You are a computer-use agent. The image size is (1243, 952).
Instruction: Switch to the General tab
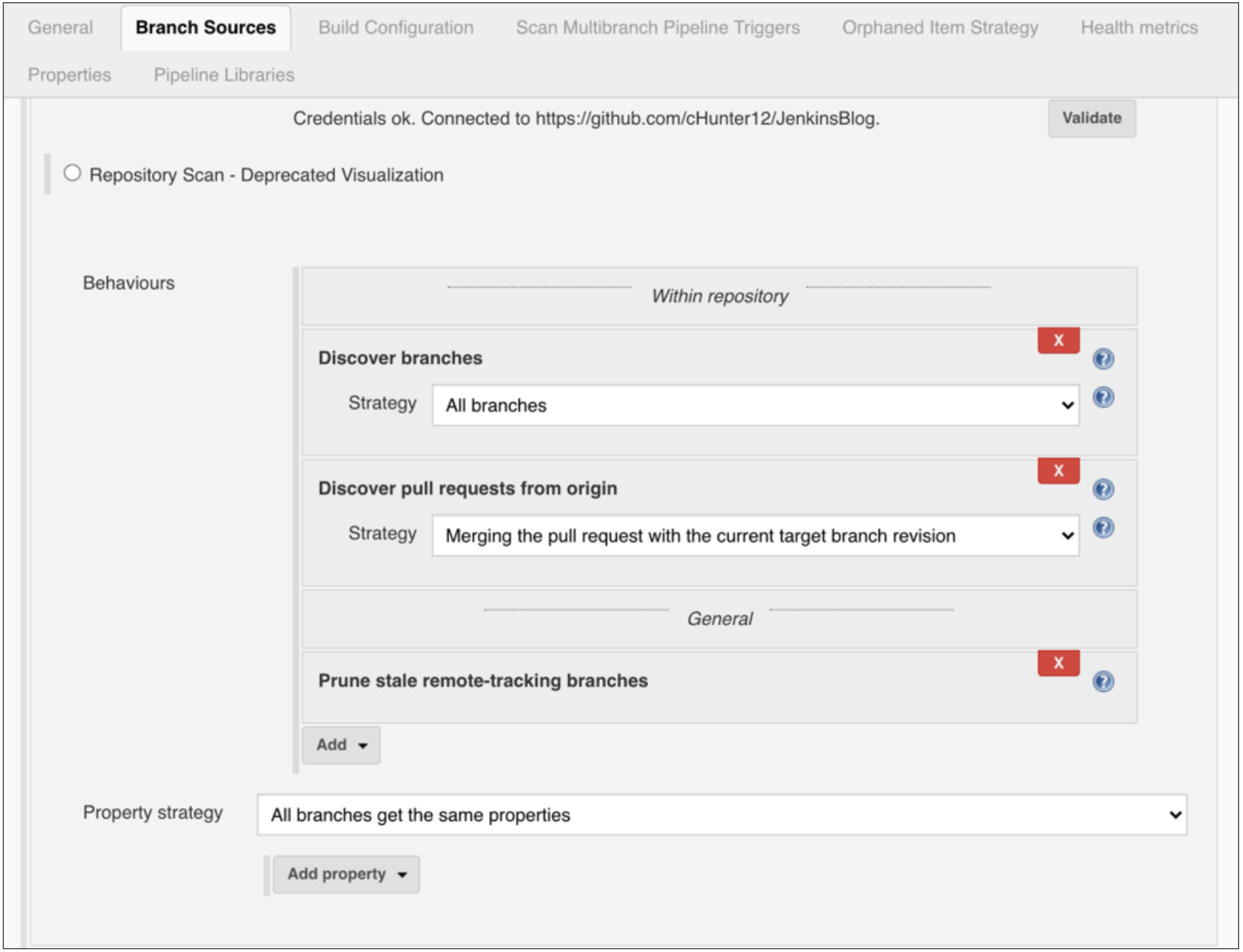tap(60, 27)
